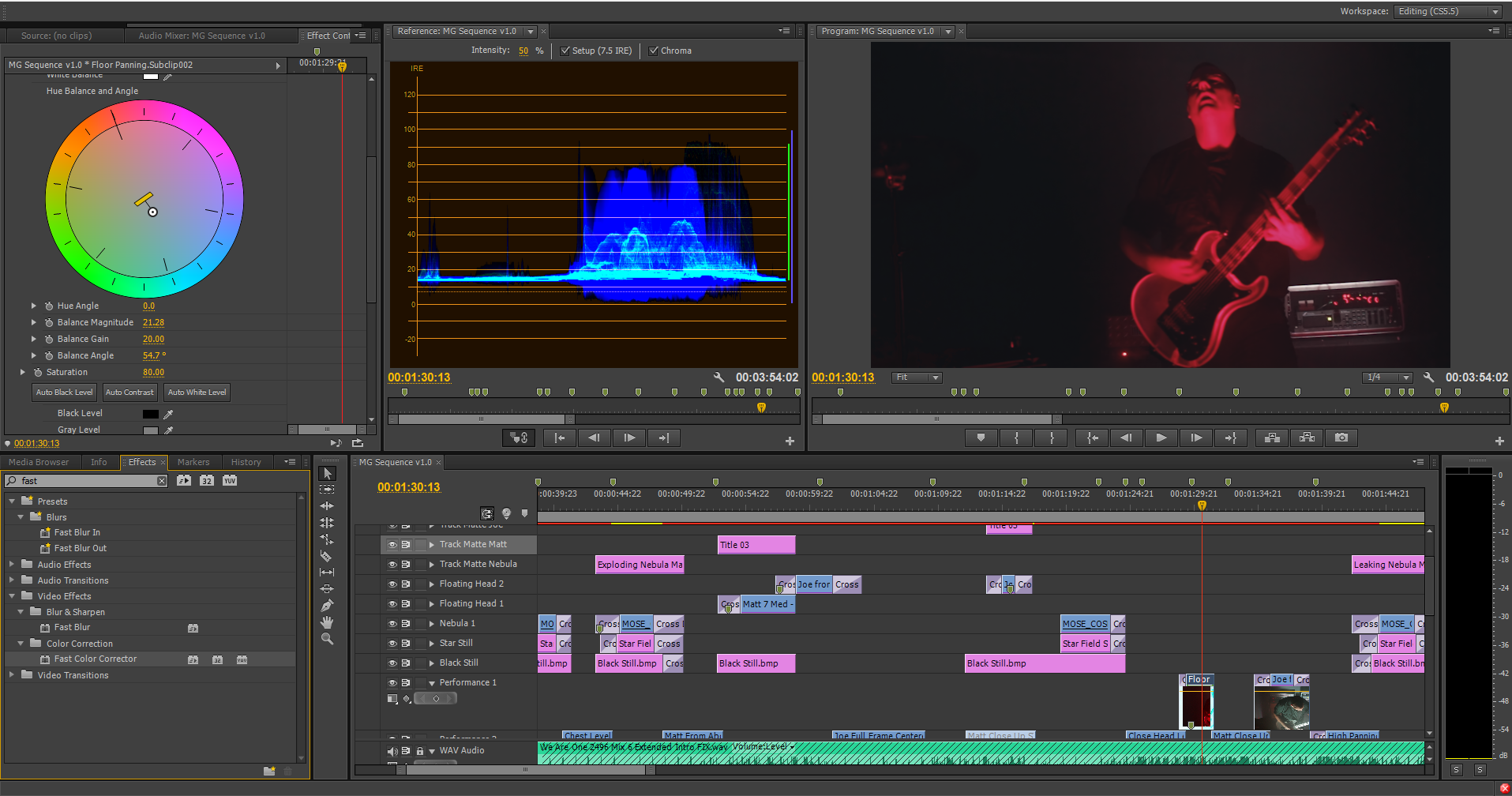Open the Fit zoom level dropdown
Viewport: 1512px width, 796px height.
tap(917, 377)
